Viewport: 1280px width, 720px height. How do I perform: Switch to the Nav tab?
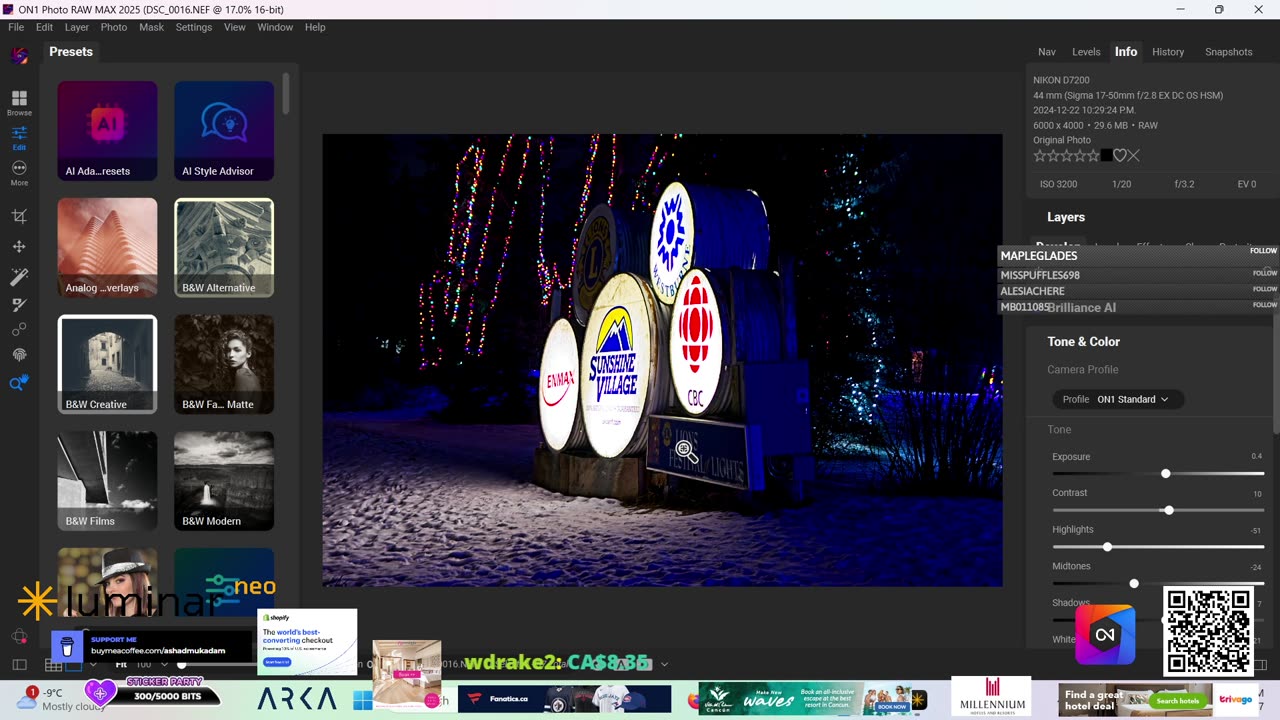pyautogui.click(x=1047, y=52)
